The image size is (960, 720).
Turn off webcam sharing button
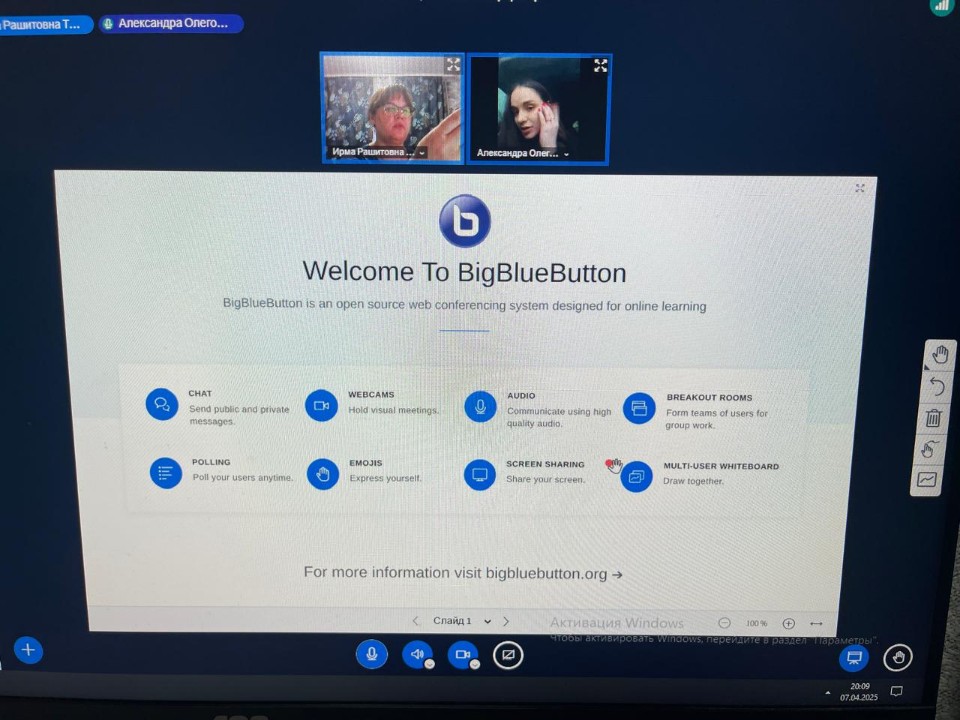462,655
